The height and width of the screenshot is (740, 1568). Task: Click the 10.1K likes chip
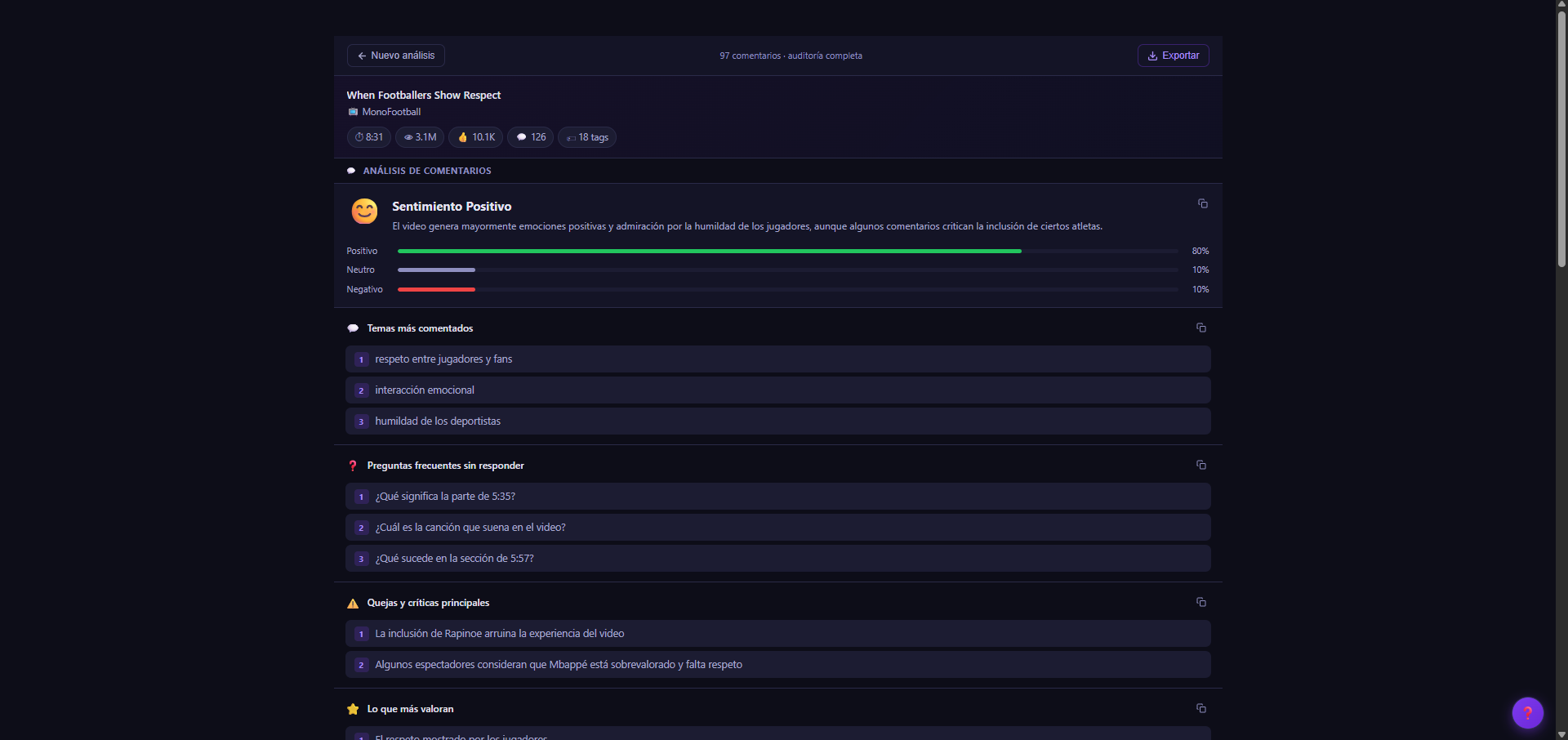(476, 137)
